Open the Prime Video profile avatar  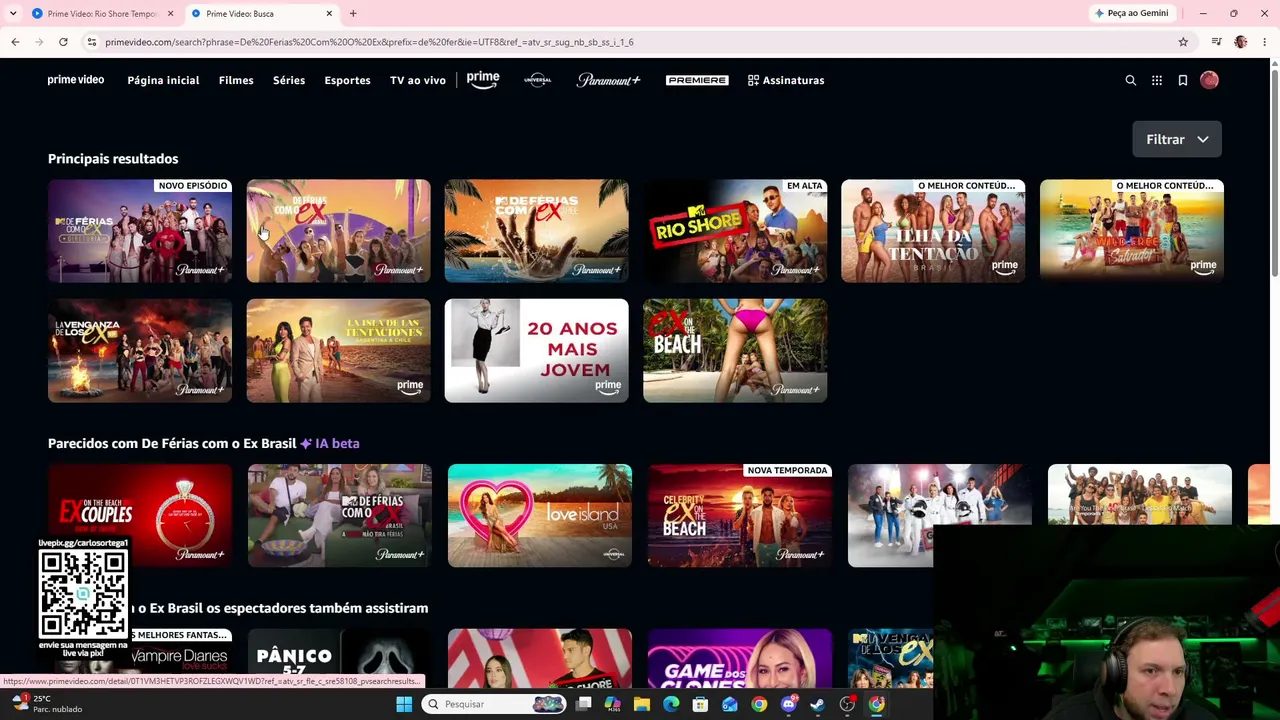[1209, 80]
